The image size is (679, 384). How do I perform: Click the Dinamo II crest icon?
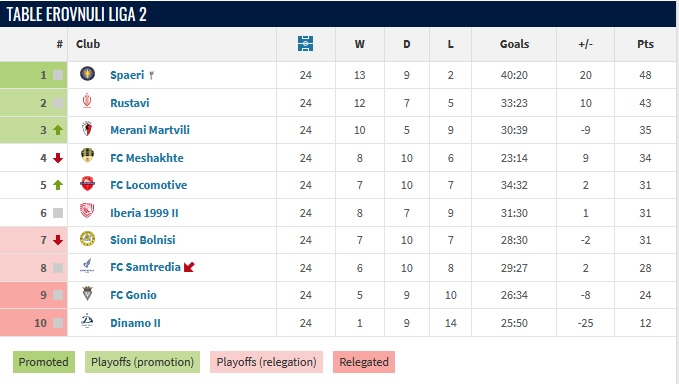[x=87, y=321]
